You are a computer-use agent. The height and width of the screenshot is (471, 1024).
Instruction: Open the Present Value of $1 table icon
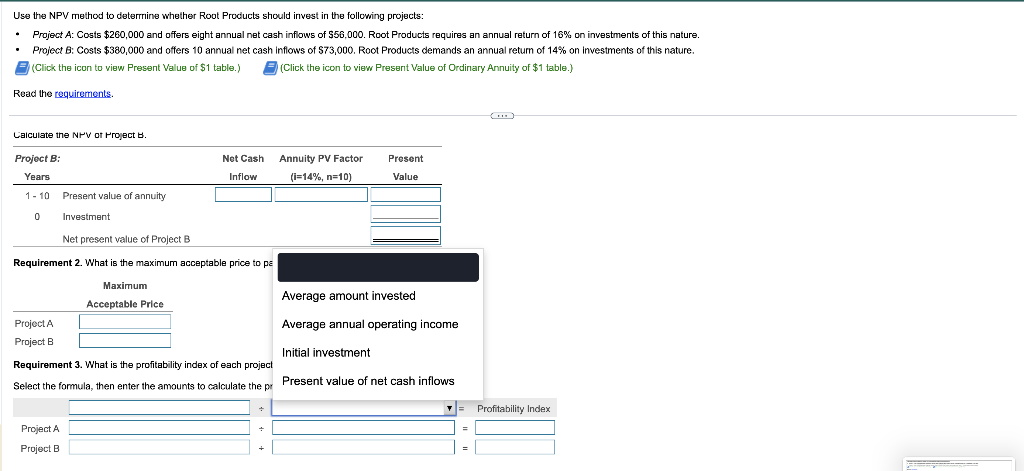tap(21, 68)
